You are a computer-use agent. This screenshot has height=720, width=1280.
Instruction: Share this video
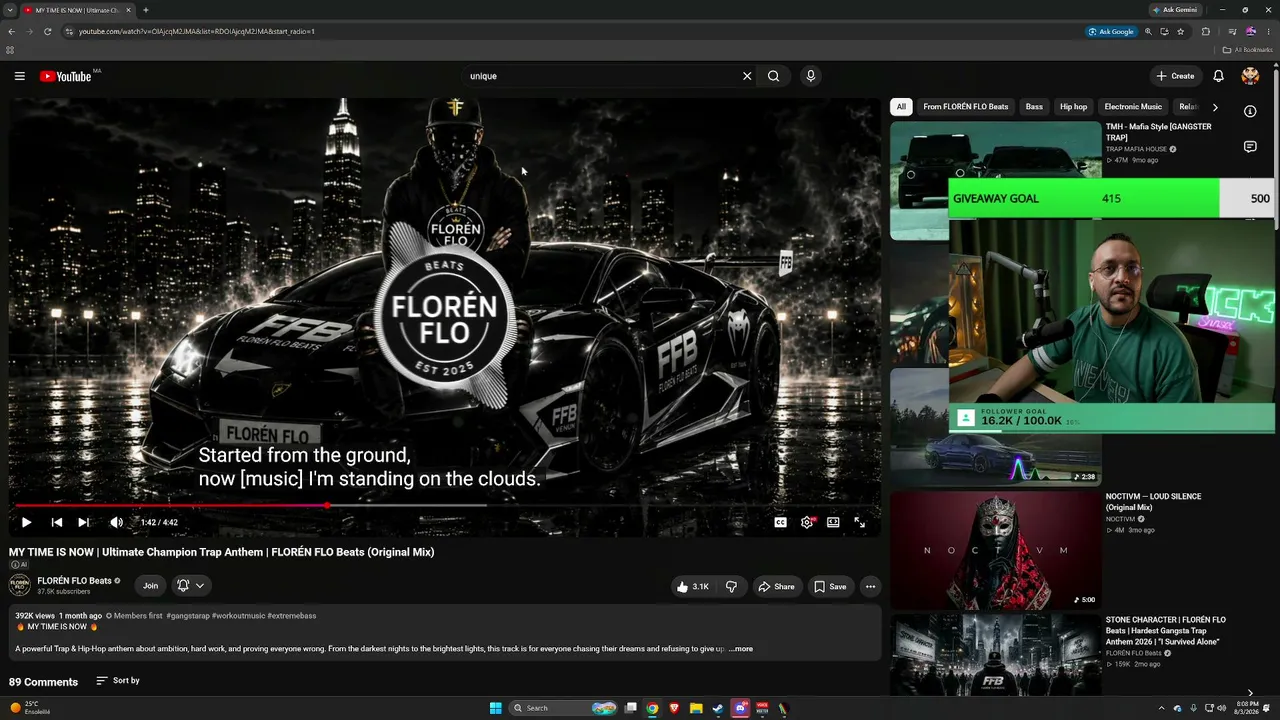[x=776, y=587]
